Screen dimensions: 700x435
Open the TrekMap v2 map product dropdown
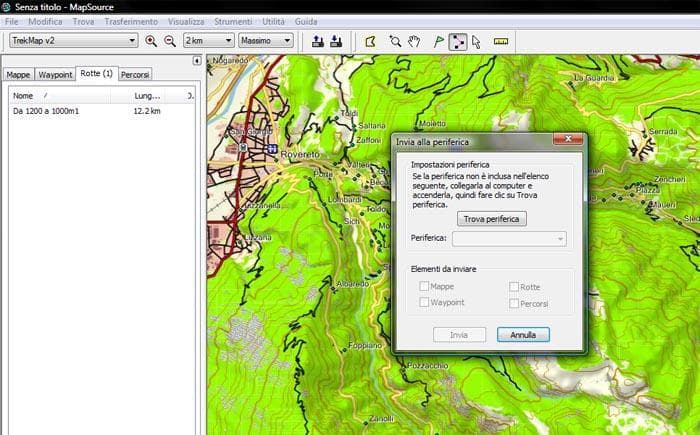[74, 41]
